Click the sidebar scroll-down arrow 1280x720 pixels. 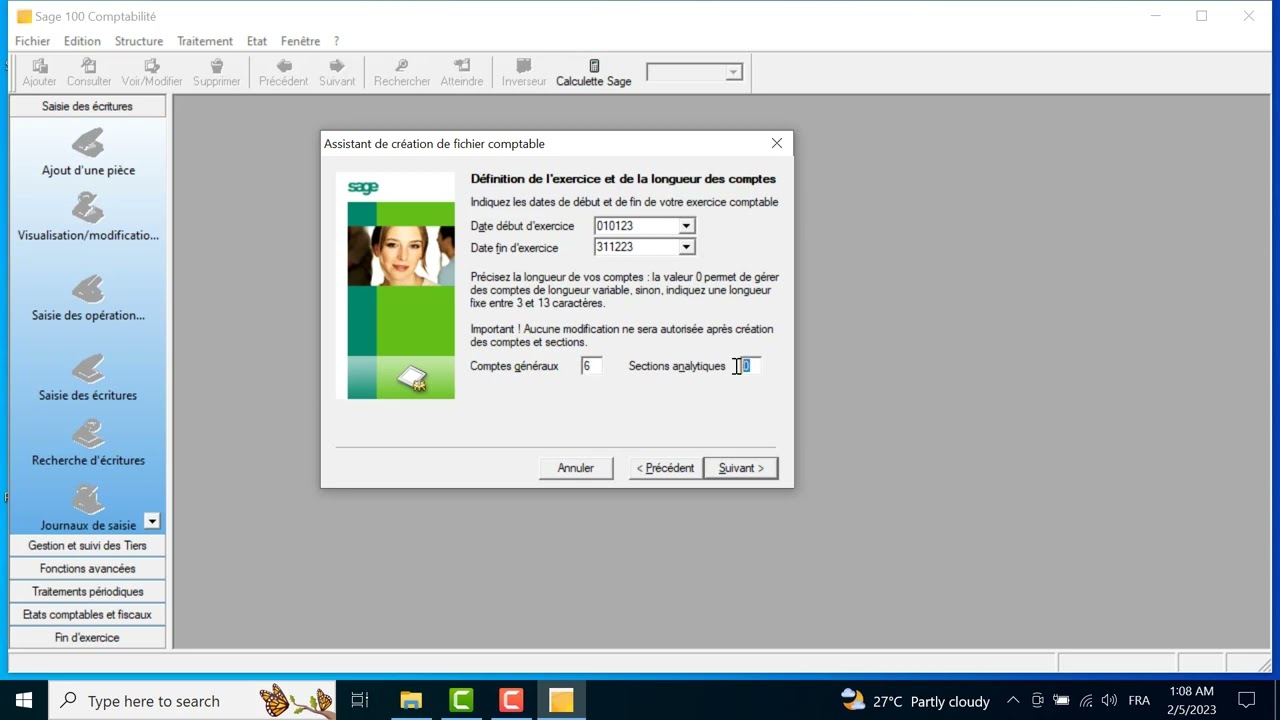(x=152, y=521)
